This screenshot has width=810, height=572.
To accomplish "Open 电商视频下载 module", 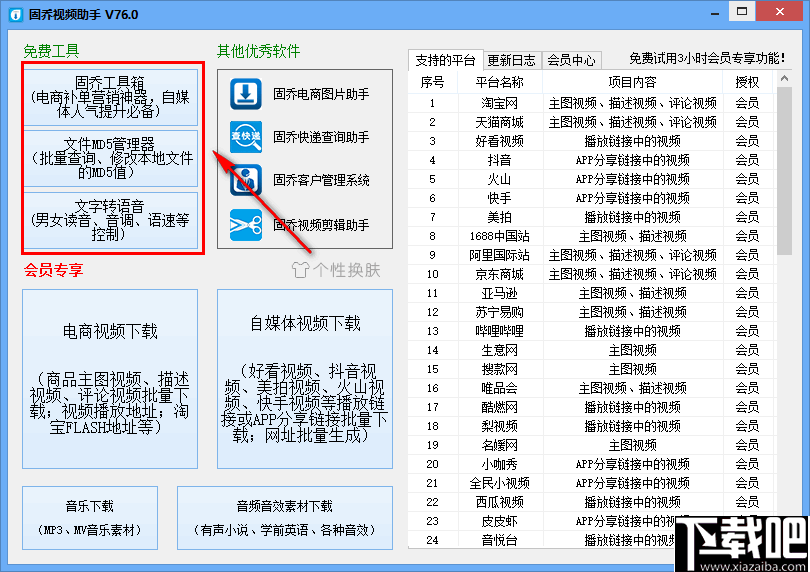I will point(110,379).
